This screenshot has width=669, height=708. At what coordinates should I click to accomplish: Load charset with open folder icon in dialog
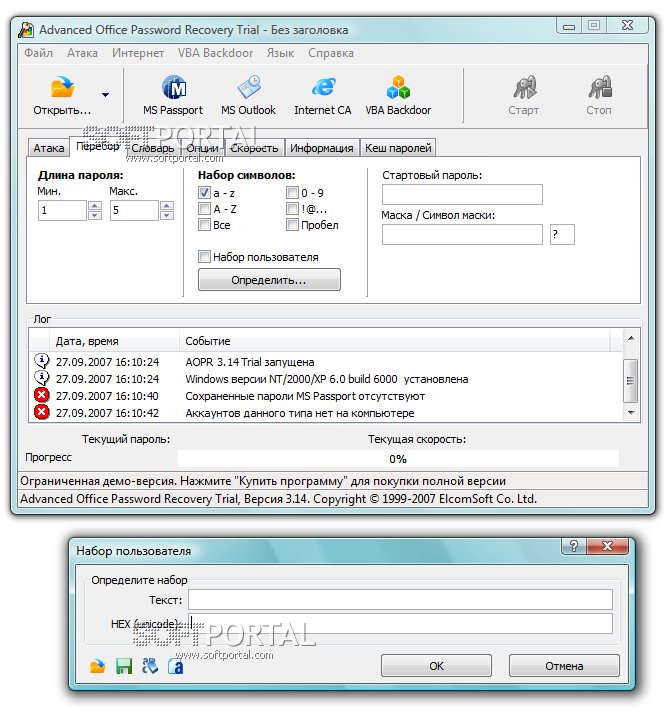point(98,666)
